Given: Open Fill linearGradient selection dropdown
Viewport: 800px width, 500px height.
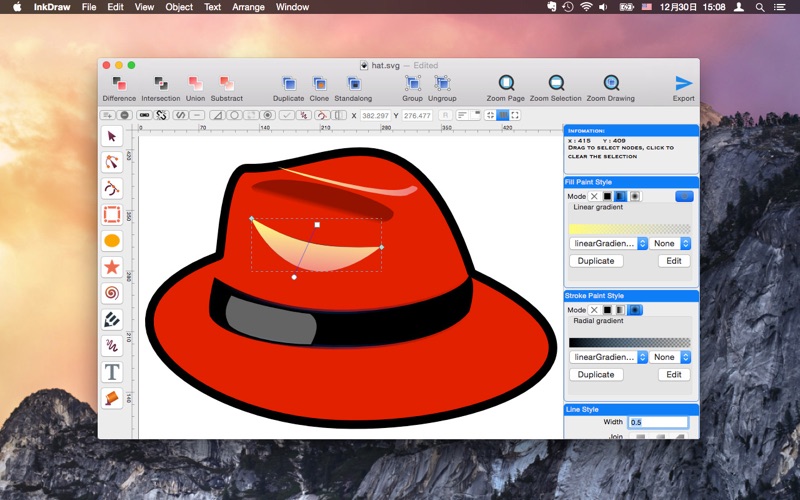Looking at the screenshot, I should pyautogui.click(x=603, y=243).
